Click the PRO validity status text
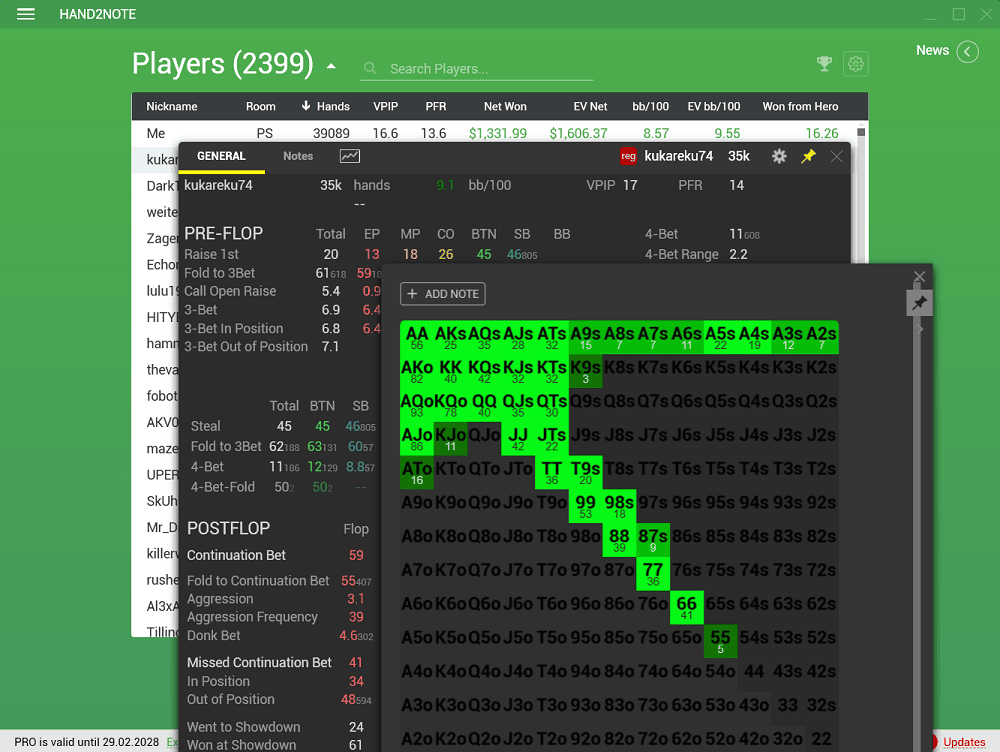Image resolution: width=1000 pixels, height=752 pixels. (87, 742)
